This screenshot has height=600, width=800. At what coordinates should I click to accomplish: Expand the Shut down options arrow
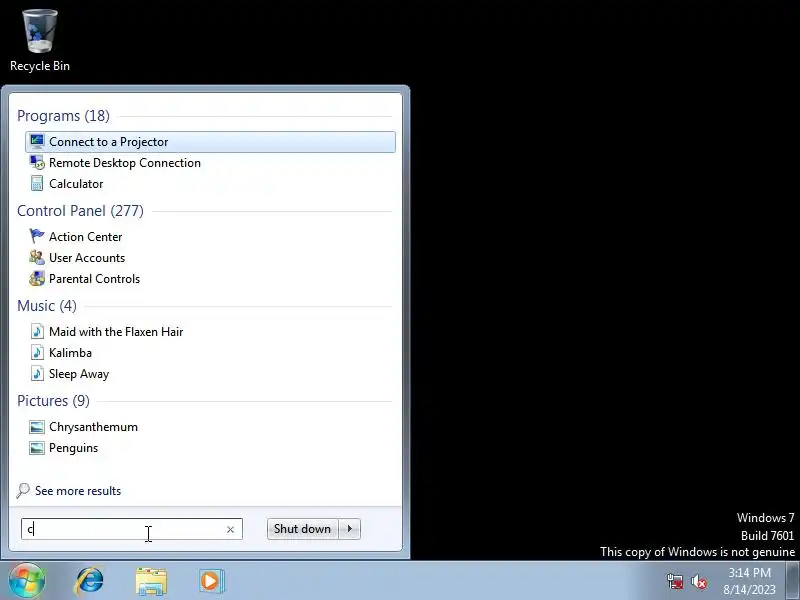(x=349, y=529)
